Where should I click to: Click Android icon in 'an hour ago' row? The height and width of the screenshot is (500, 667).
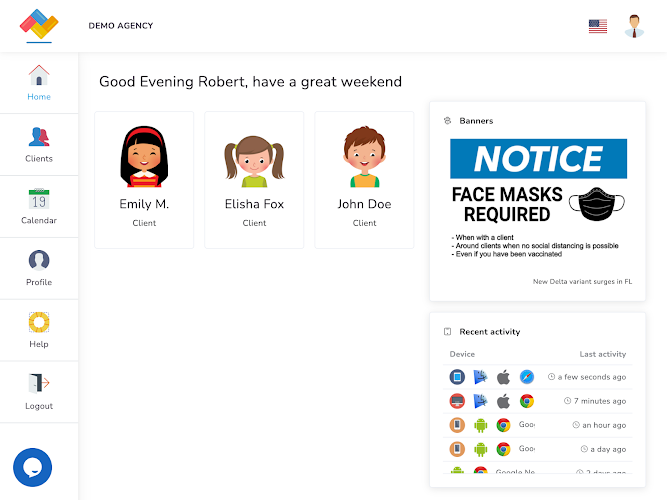click(481, 425)
